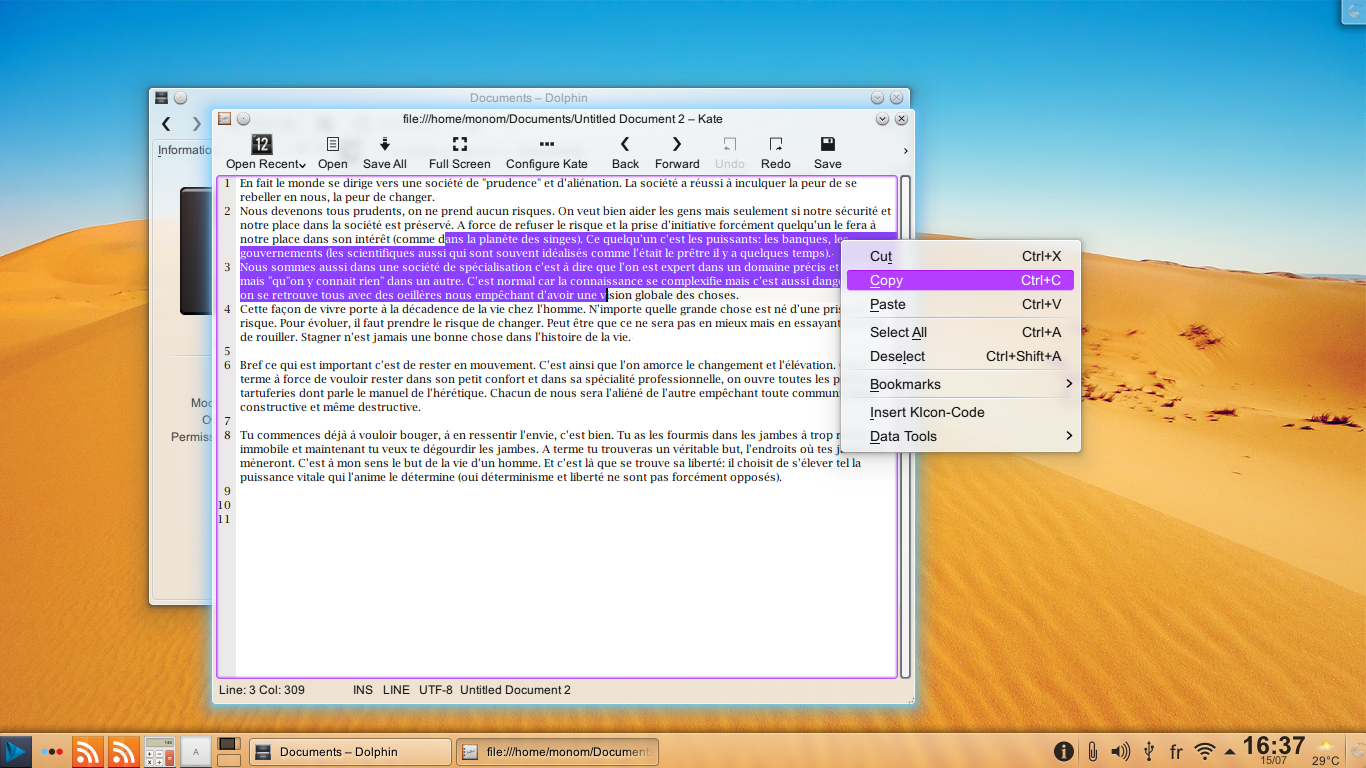Select the Information tab in Dolphin
Screen dimensions: 1366x768
click(x=186, y=150)
